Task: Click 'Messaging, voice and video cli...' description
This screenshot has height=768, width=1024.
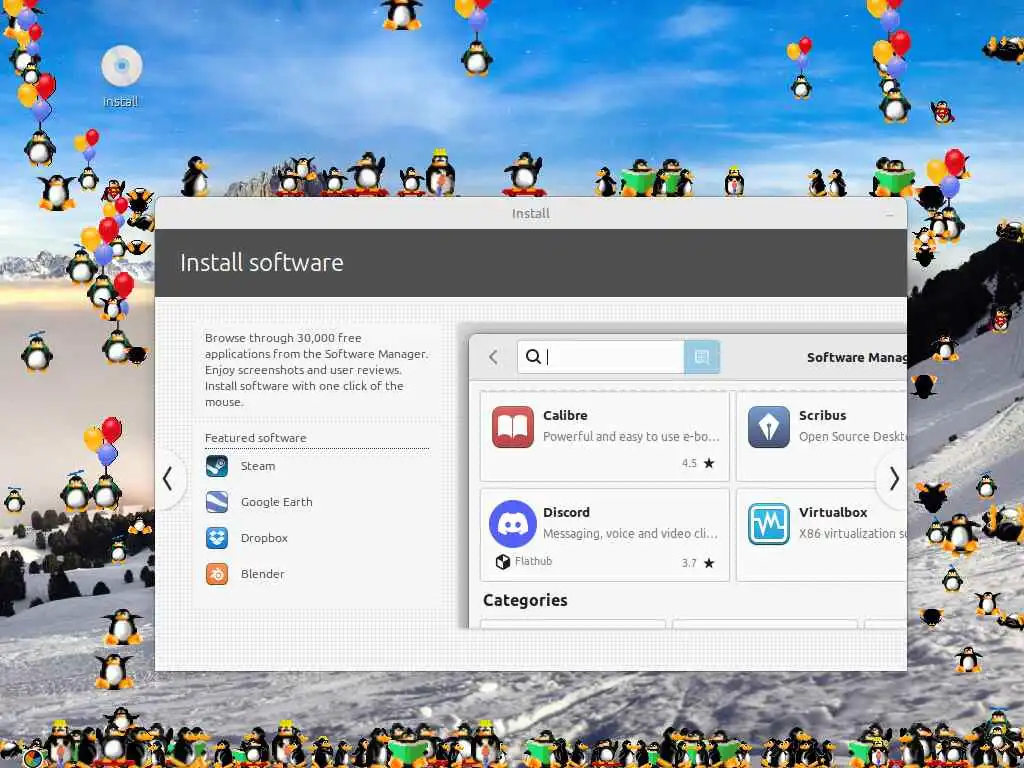Action: [630, 534]
